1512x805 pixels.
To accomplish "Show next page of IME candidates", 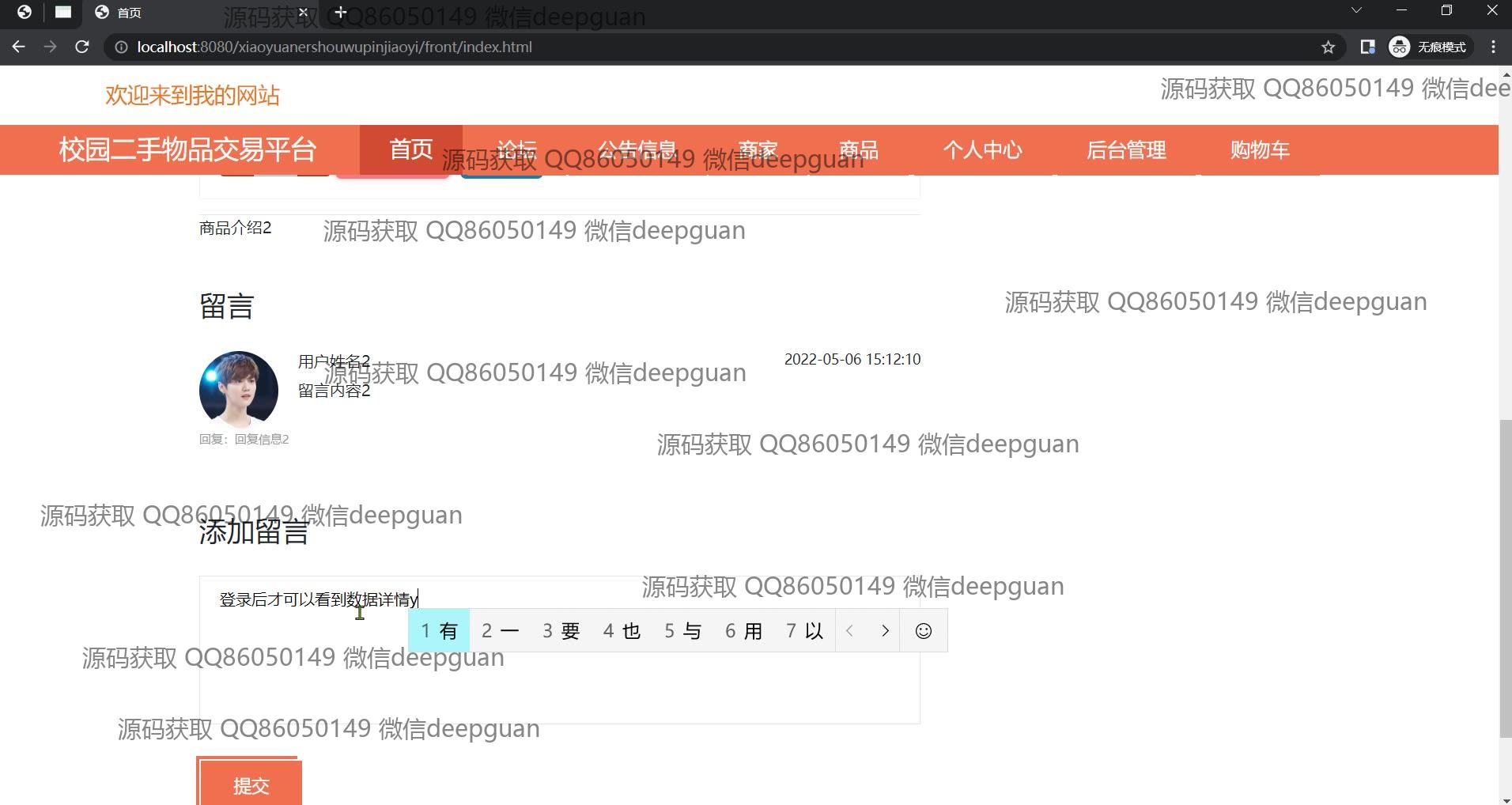I will pyautogui.click(x=885, y=631).
